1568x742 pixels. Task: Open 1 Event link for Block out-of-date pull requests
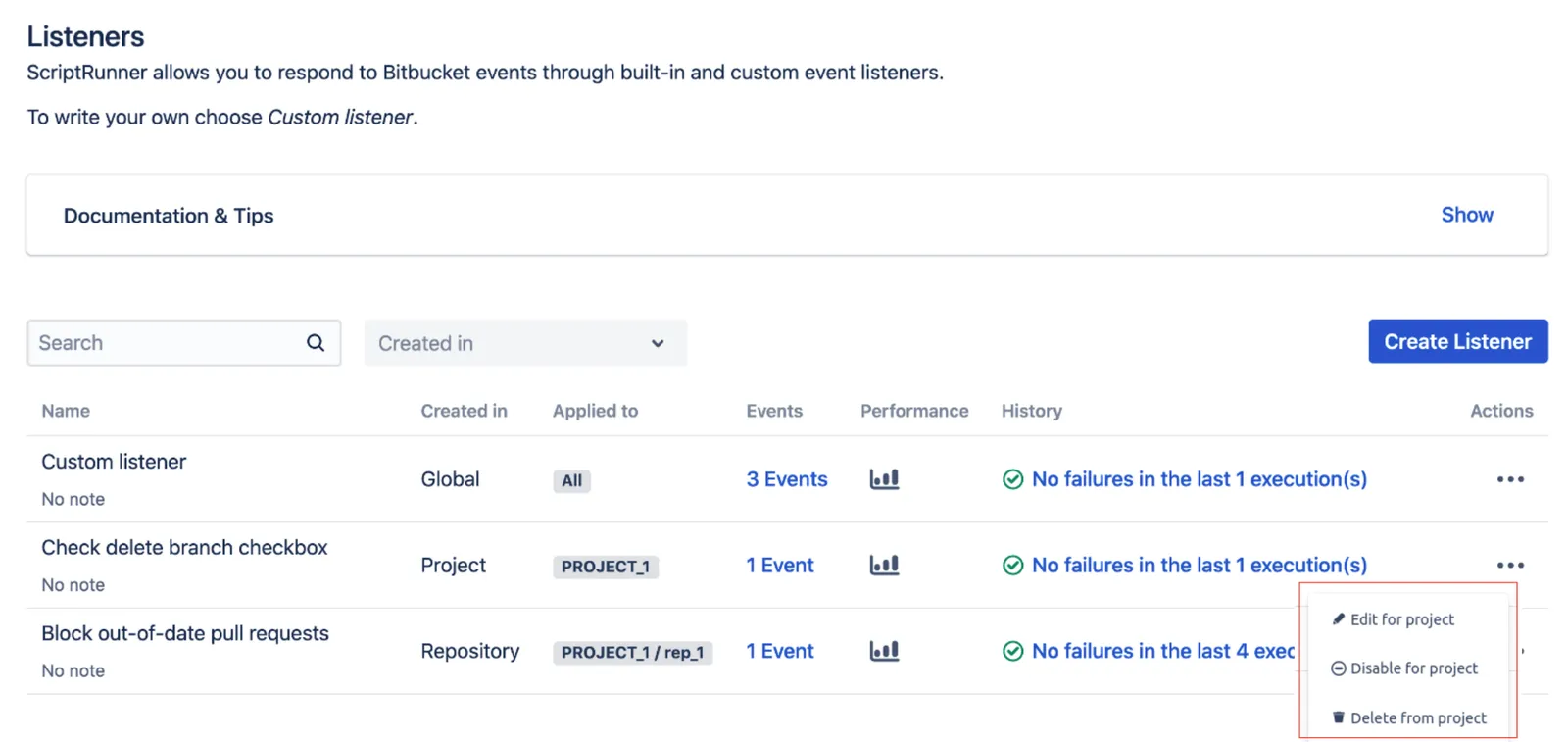[780, 651]
